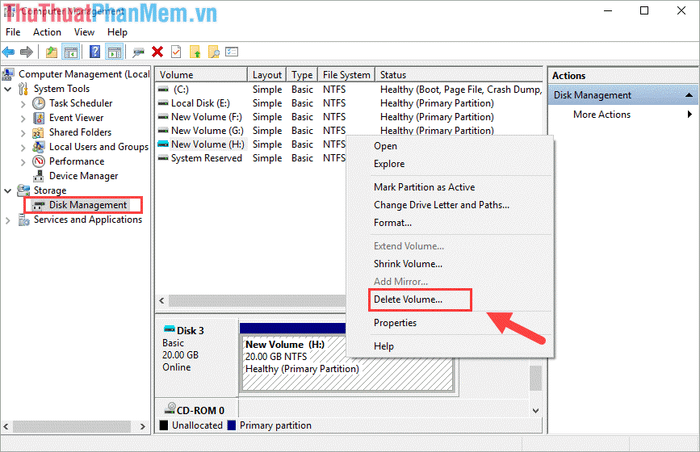The image size is (700, 452).
Task: Open the Action menu
Action: [x=47, y=32]
